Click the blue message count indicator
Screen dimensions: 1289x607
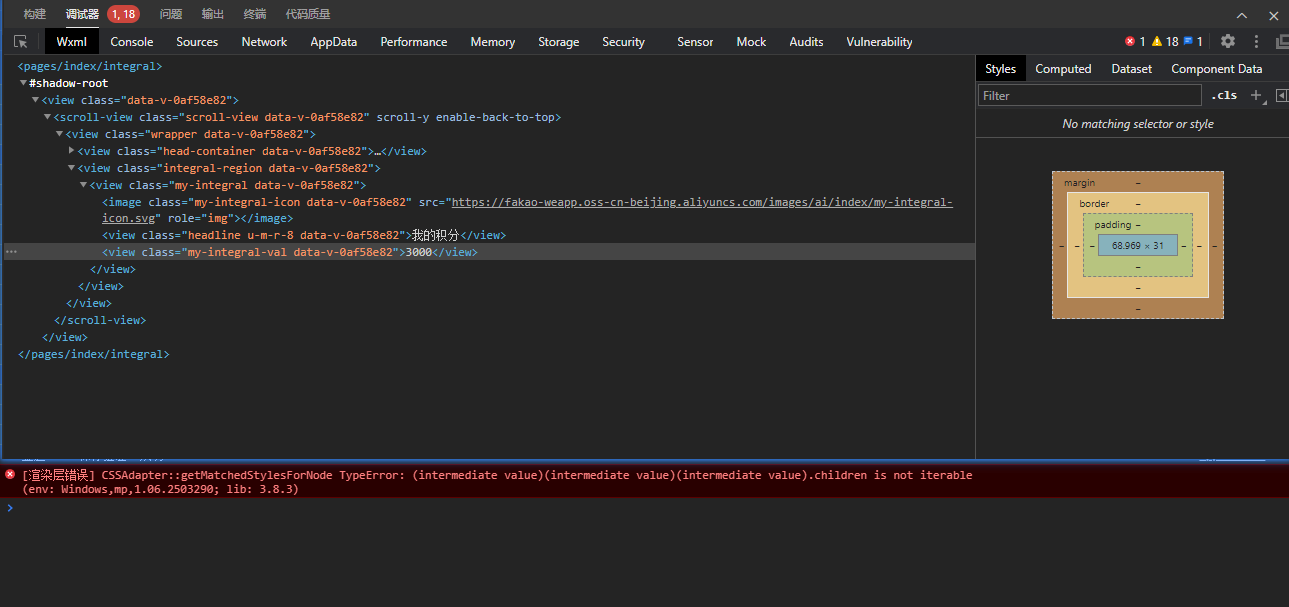[x=1193, y=41]
